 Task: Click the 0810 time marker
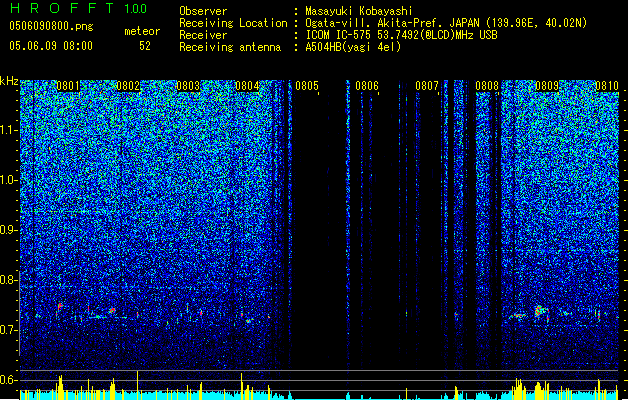click(x=607, y=86)
